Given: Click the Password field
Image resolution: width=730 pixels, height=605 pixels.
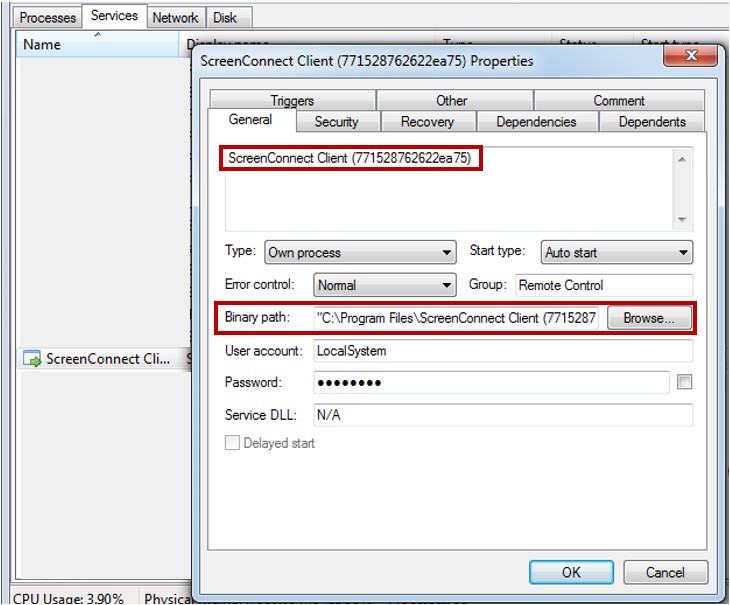Looking at the screenshot, I should pyautogui.click(x=492, y=383).
